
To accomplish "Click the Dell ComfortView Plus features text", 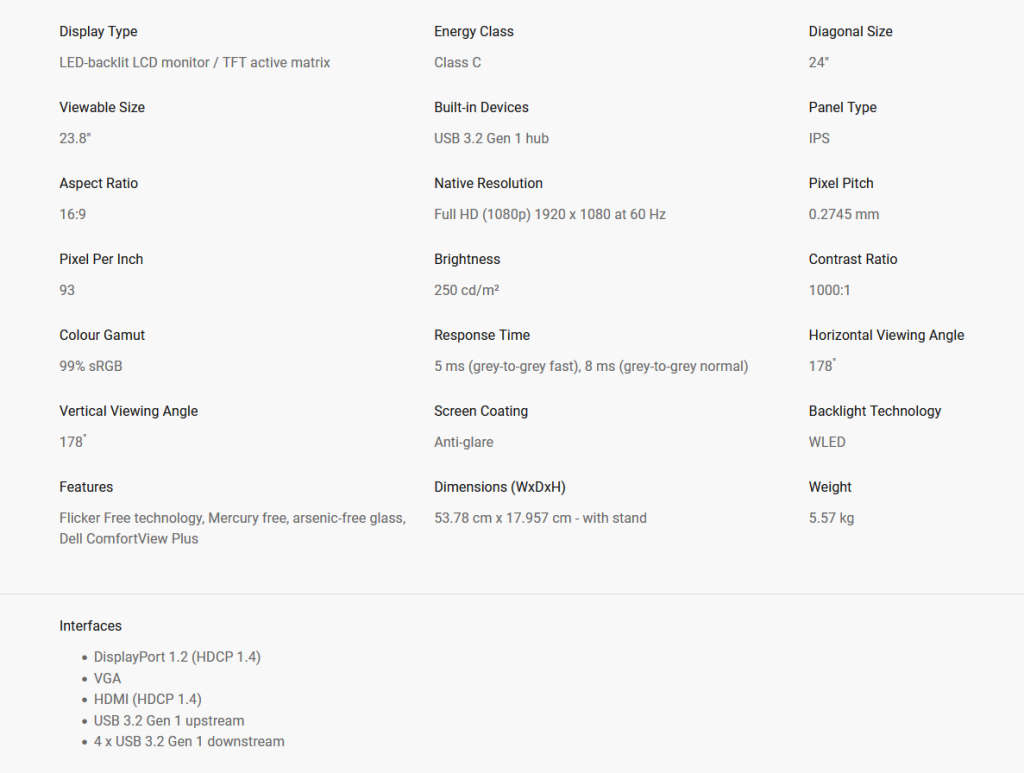I will (x=129, y=539).
